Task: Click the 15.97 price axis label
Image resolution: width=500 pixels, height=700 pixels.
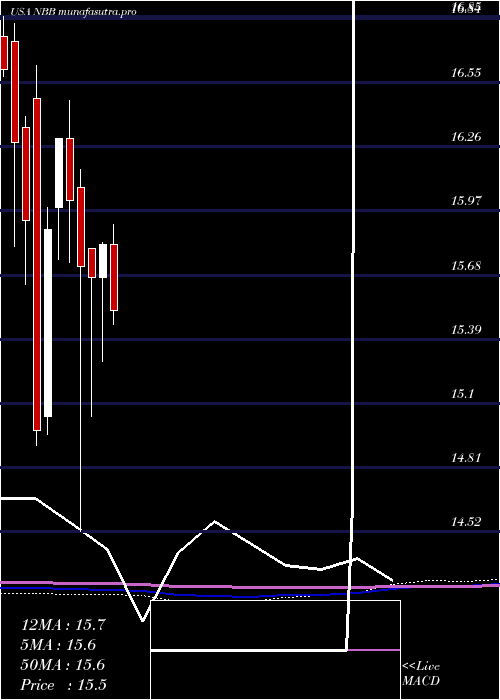Action: pyautogui.click(x=466, y=201)
